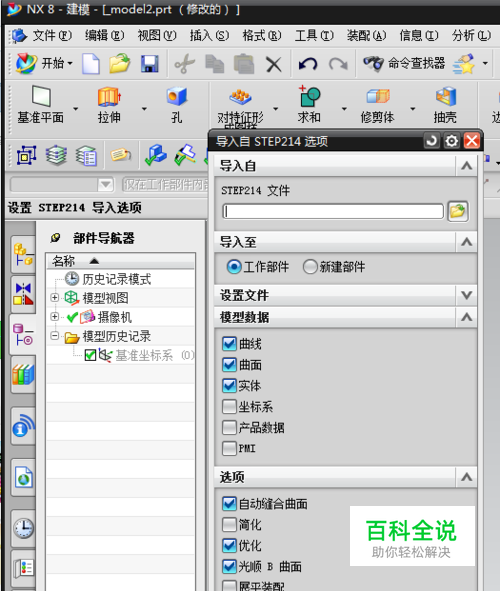Click the Copy icon
The width and height of the screenshot is (500, 591).
coord(214,64)
